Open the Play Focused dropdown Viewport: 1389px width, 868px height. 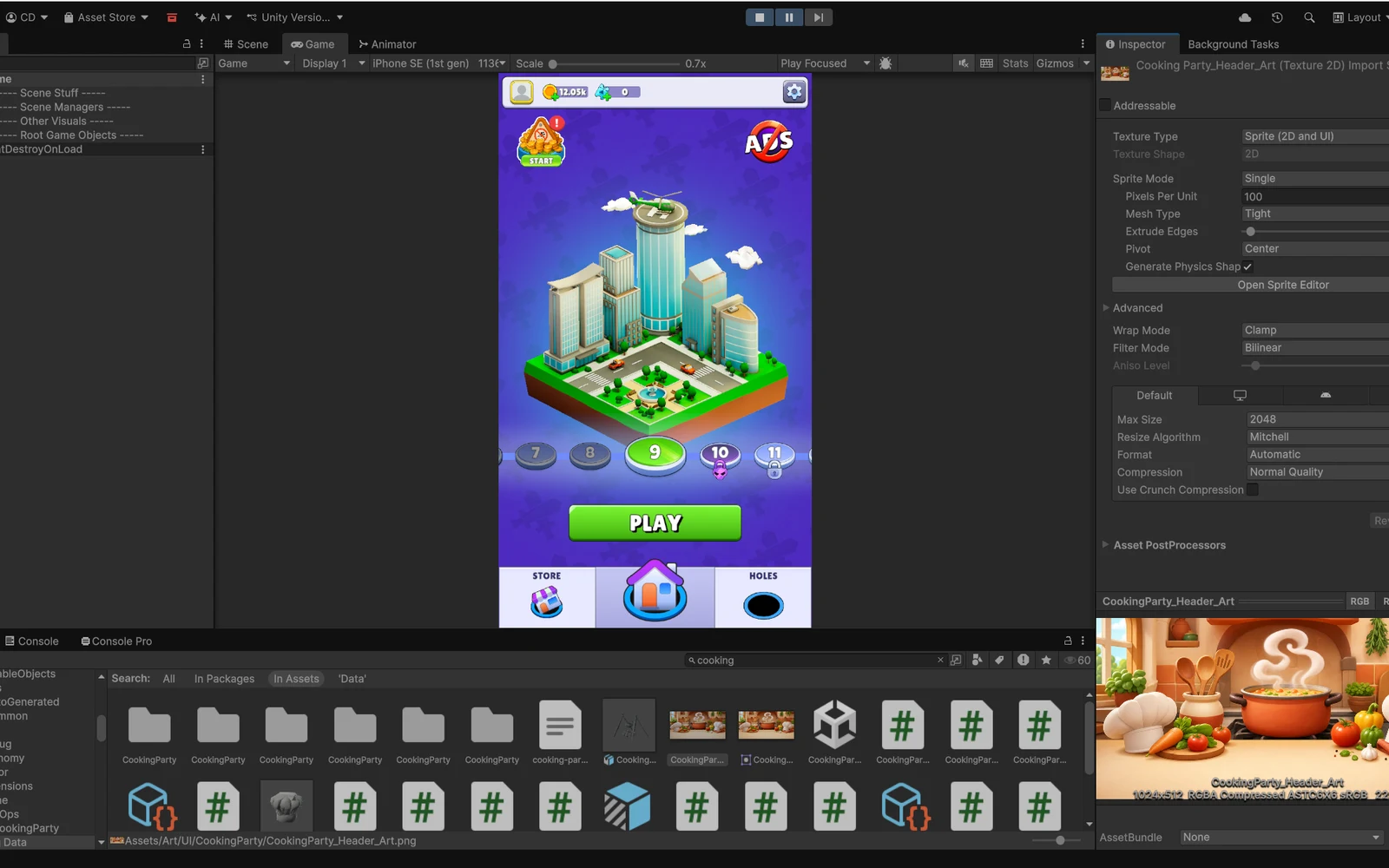click(x=825, y=63)
